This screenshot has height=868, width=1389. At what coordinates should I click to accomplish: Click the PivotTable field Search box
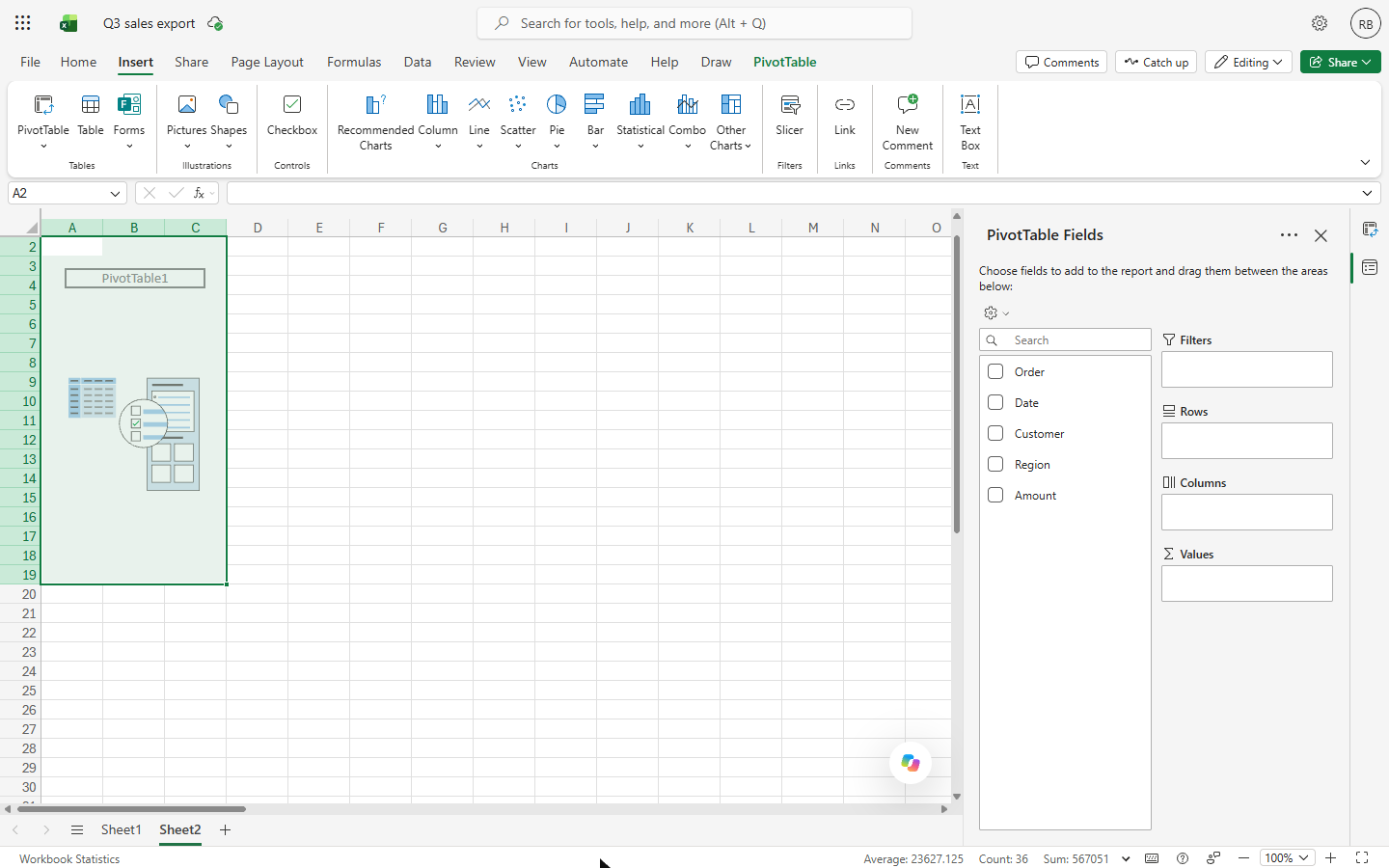pyautogui.click(x=1065, y=340)
